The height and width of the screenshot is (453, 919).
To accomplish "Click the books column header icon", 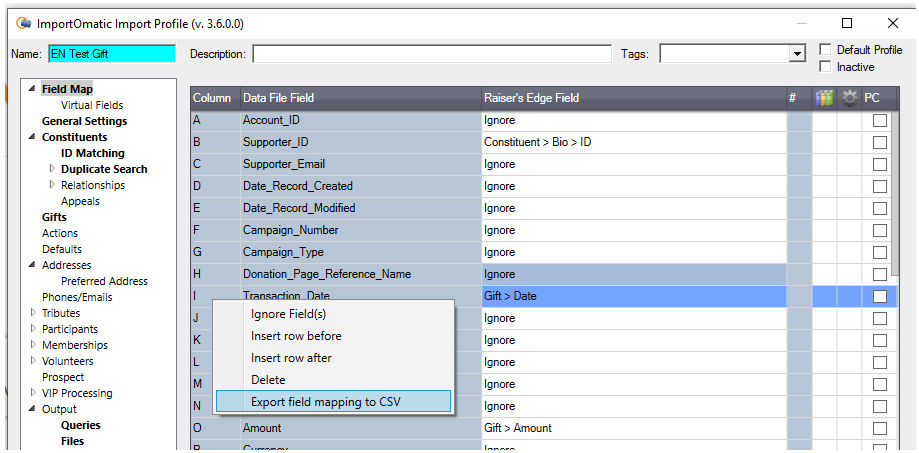I will pos(824,98).
